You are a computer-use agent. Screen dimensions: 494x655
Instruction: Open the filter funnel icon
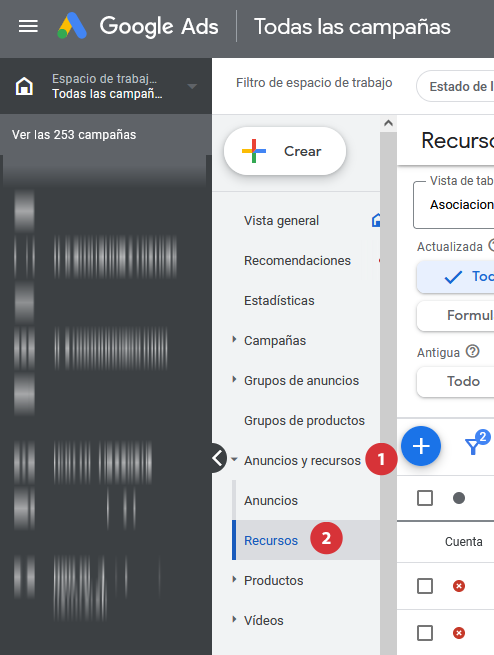[477, 443]
